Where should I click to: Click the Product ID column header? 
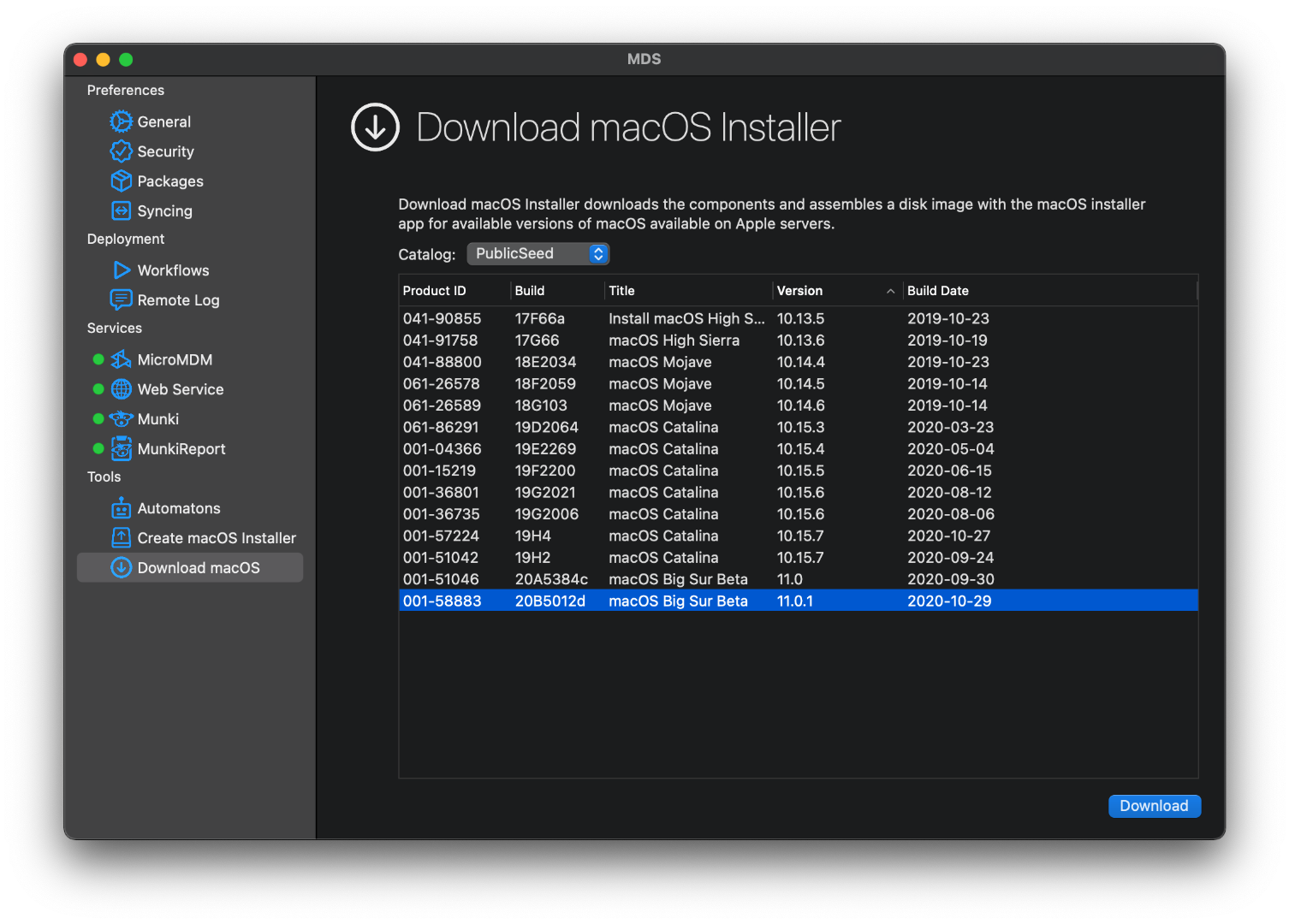(x=435, y=291)
